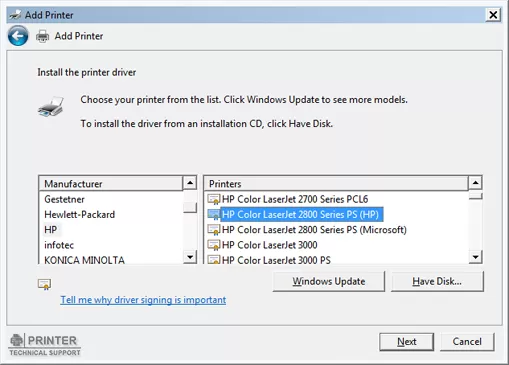Click the printer icon beside the Add Printer heading
The width and height of the screenshot is (509, 365).
coord(42,36)
